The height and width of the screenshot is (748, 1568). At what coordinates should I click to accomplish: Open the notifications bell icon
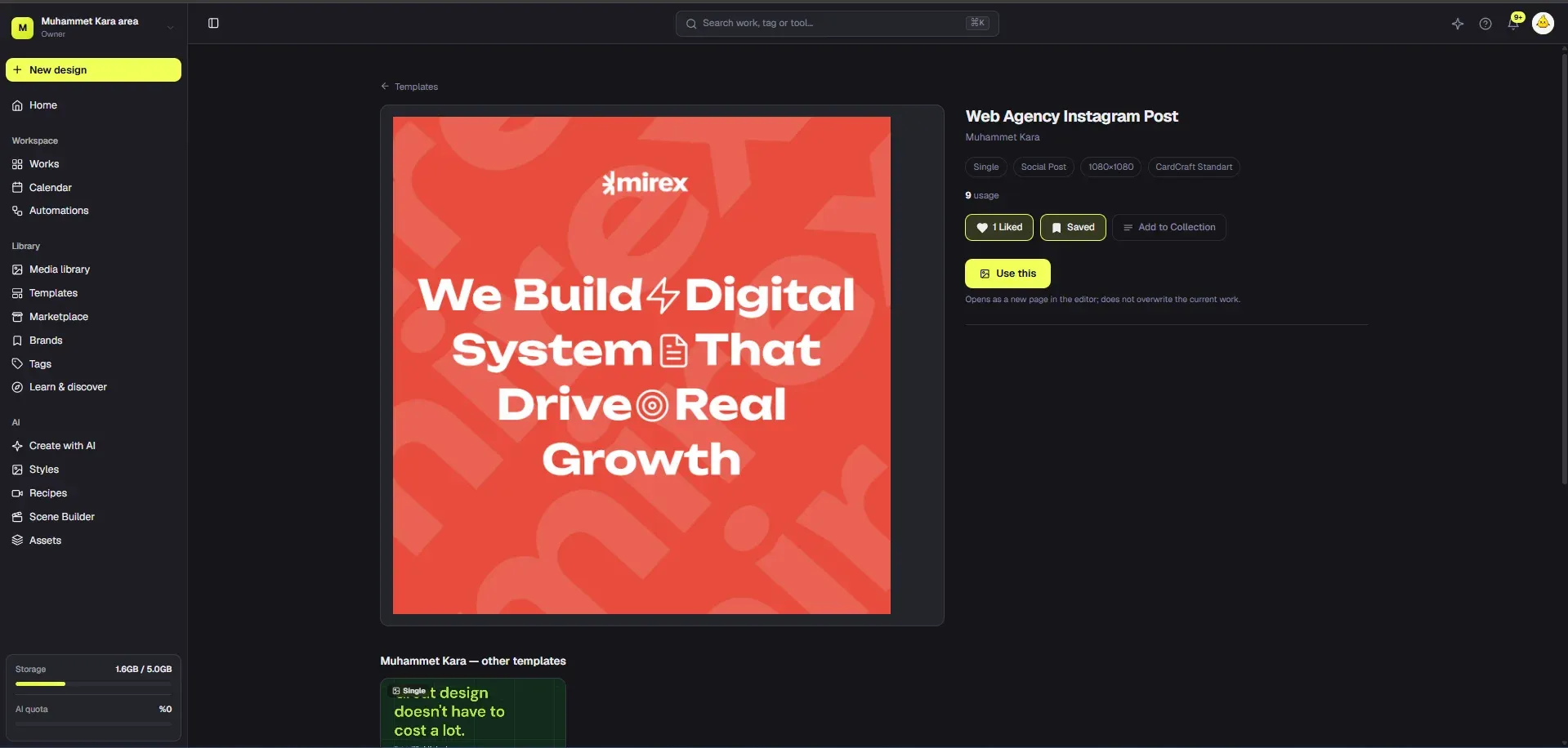point(1512,24)
